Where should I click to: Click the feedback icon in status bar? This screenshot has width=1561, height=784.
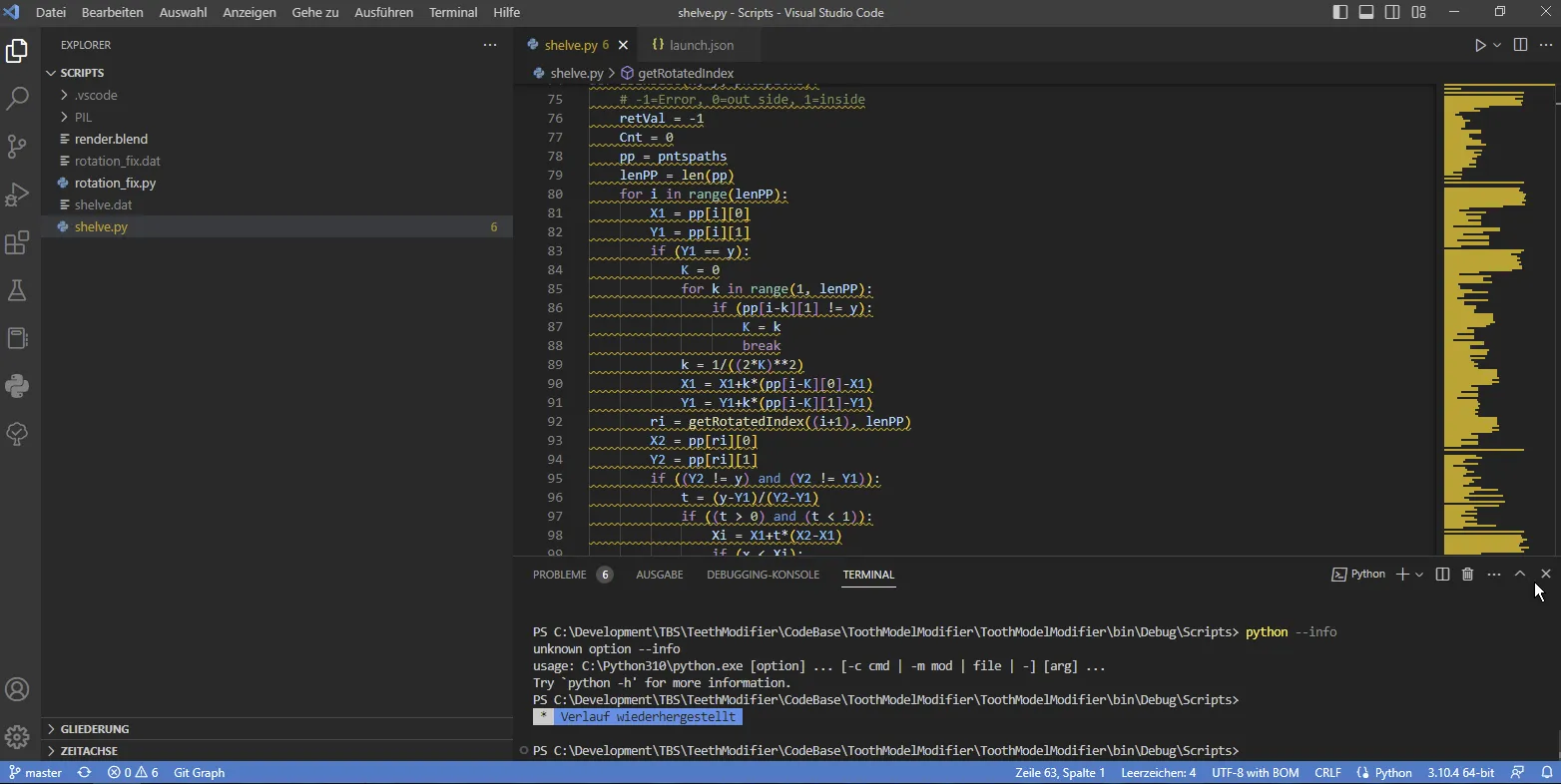coord(1518,773)
